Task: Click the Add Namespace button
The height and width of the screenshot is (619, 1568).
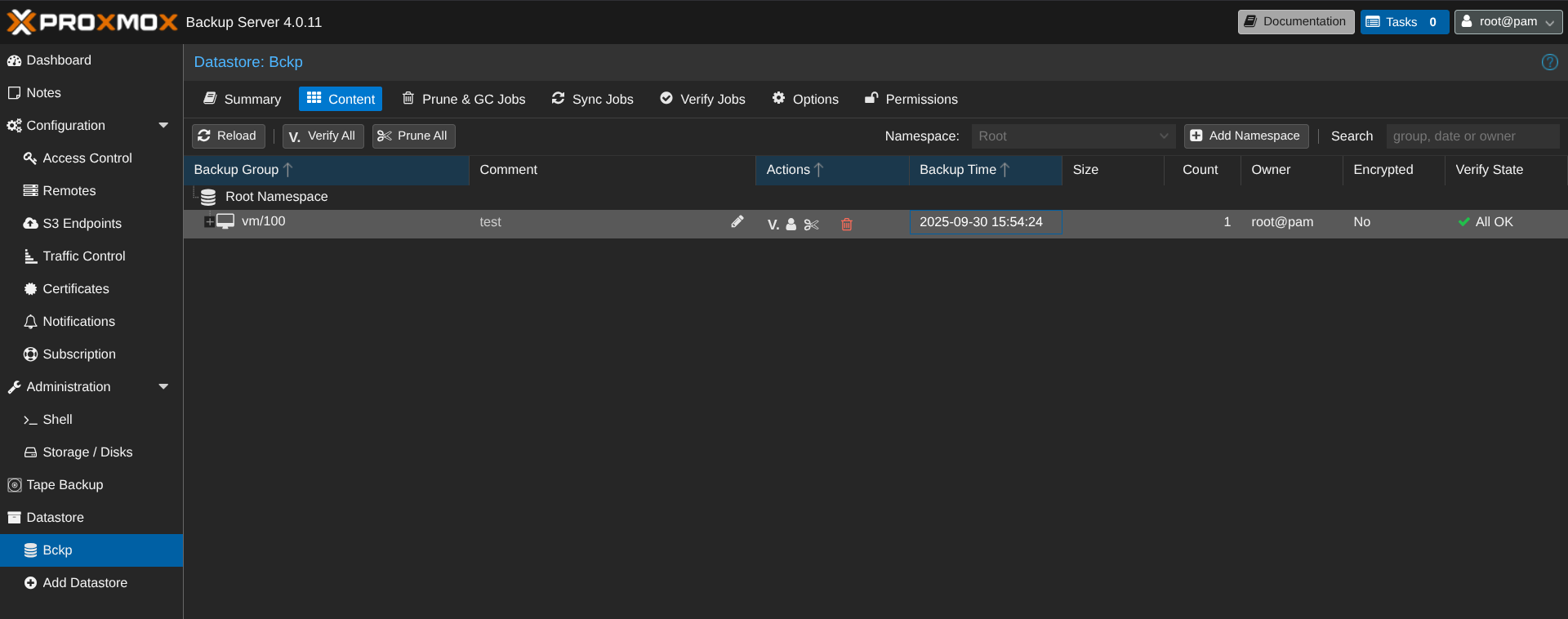Action: pyautogui.click(x=1245, y=136)
